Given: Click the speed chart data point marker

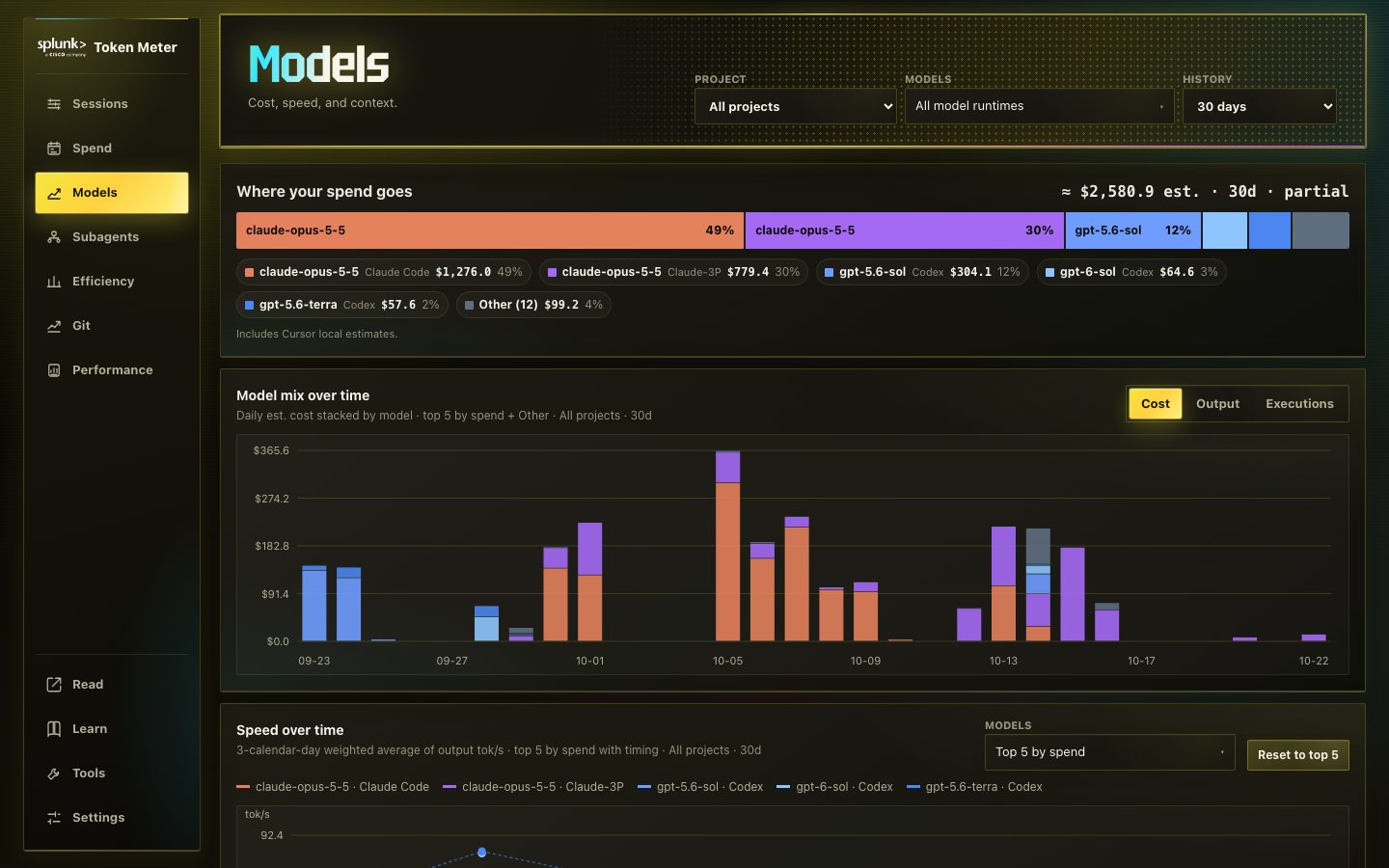Looking at the screenshot, I should (482, 853).
